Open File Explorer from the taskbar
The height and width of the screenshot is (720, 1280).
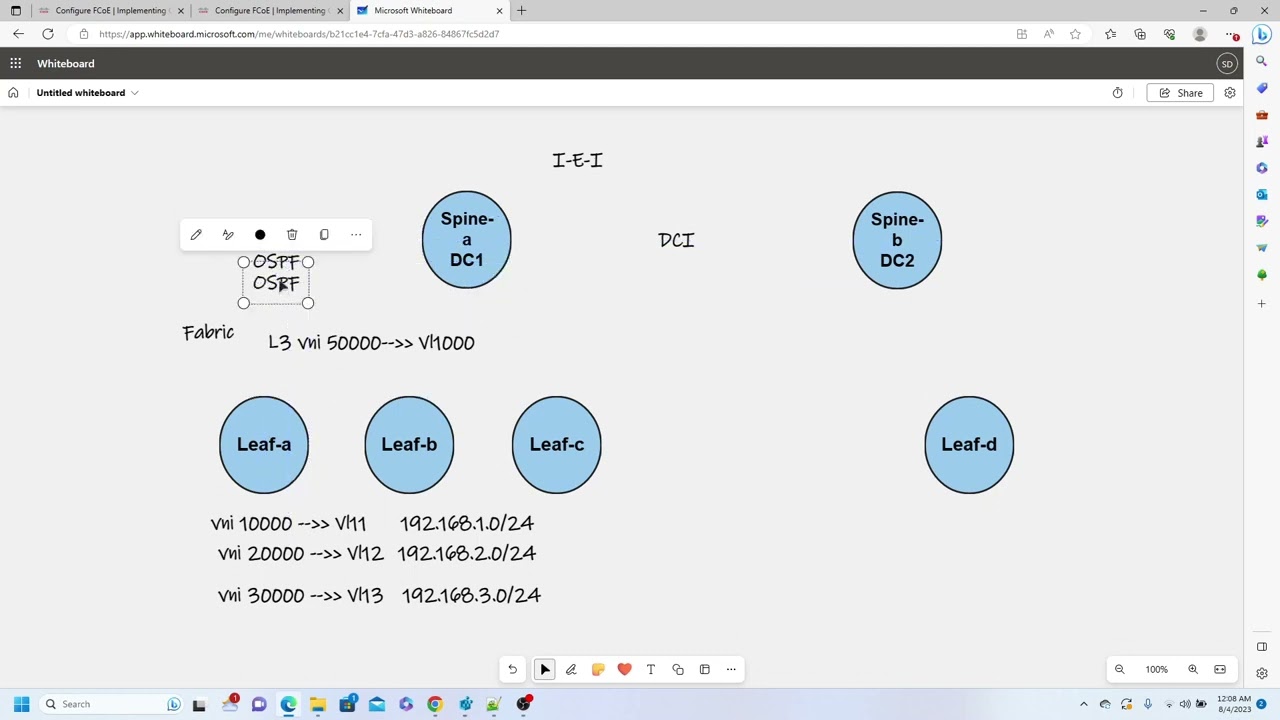pos(318,704)
